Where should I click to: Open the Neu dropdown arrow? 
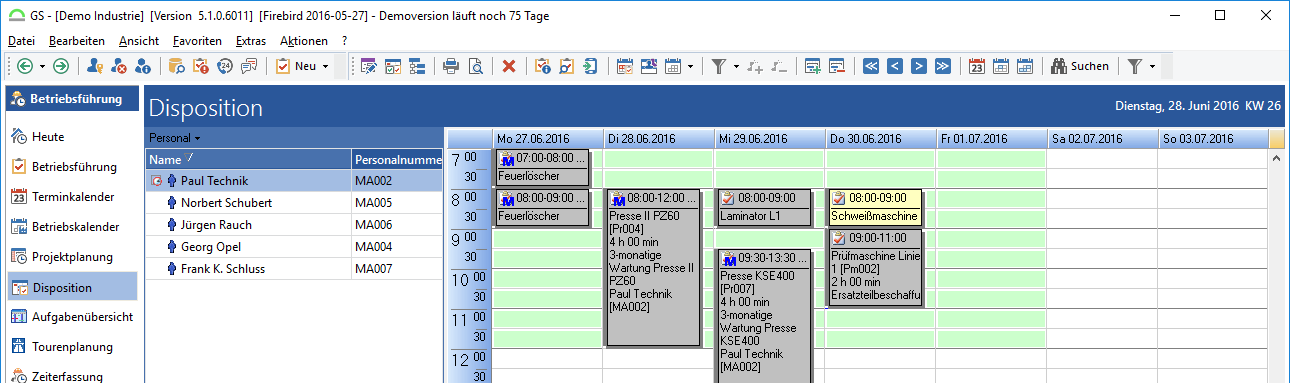pos(325,66)
